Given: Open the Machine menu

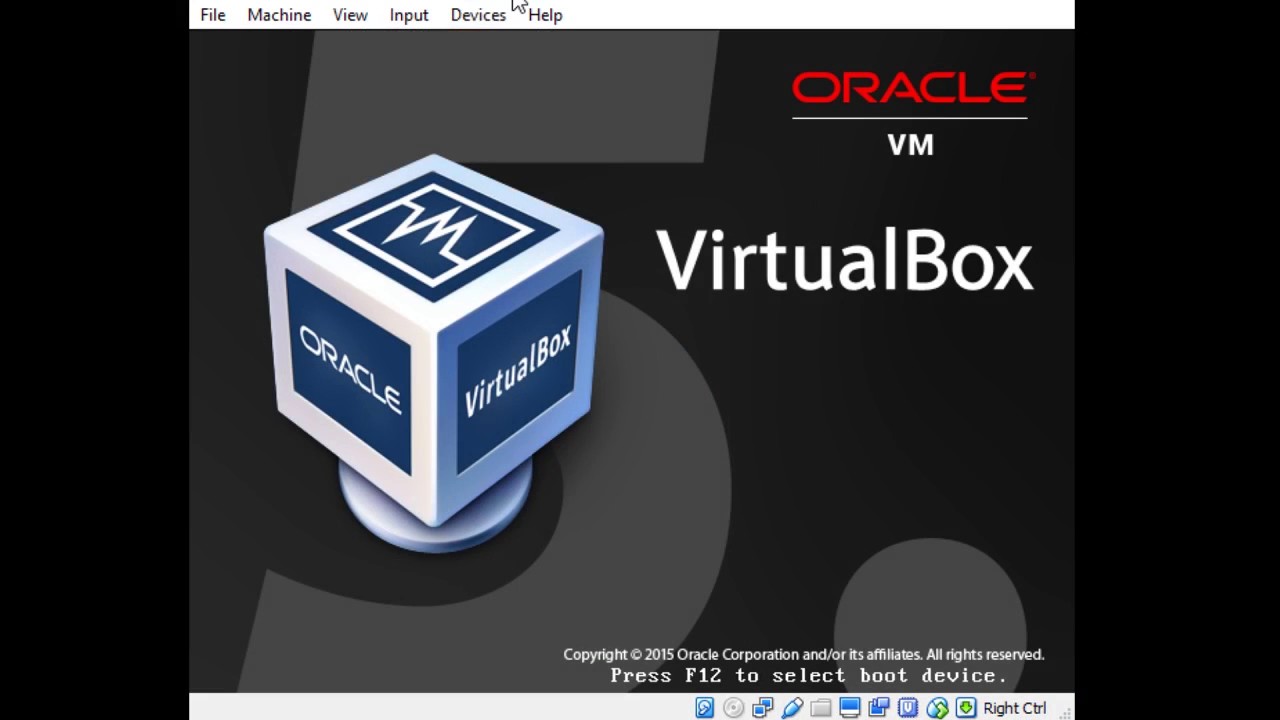Looking at the screenshot, I should [279, 15].
